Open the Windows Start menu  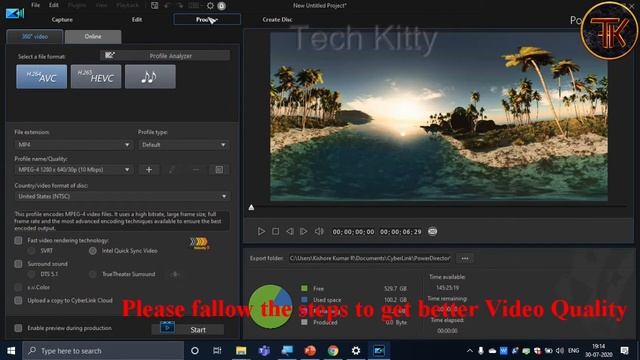coord(11,351)
